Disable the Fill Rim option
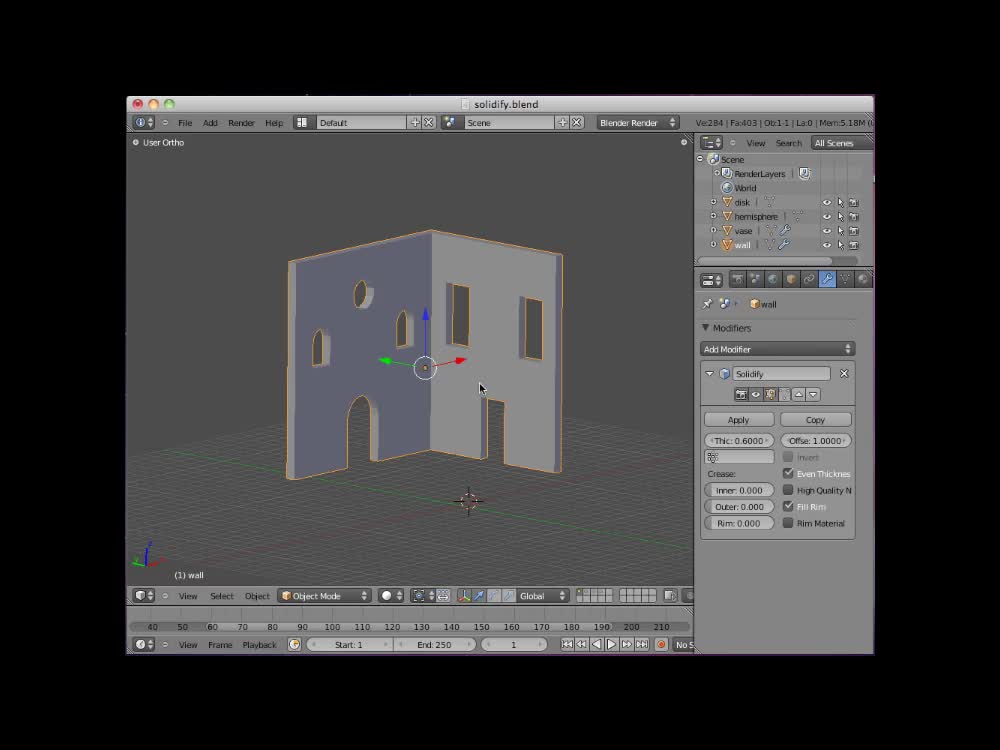 pos(789,506)
